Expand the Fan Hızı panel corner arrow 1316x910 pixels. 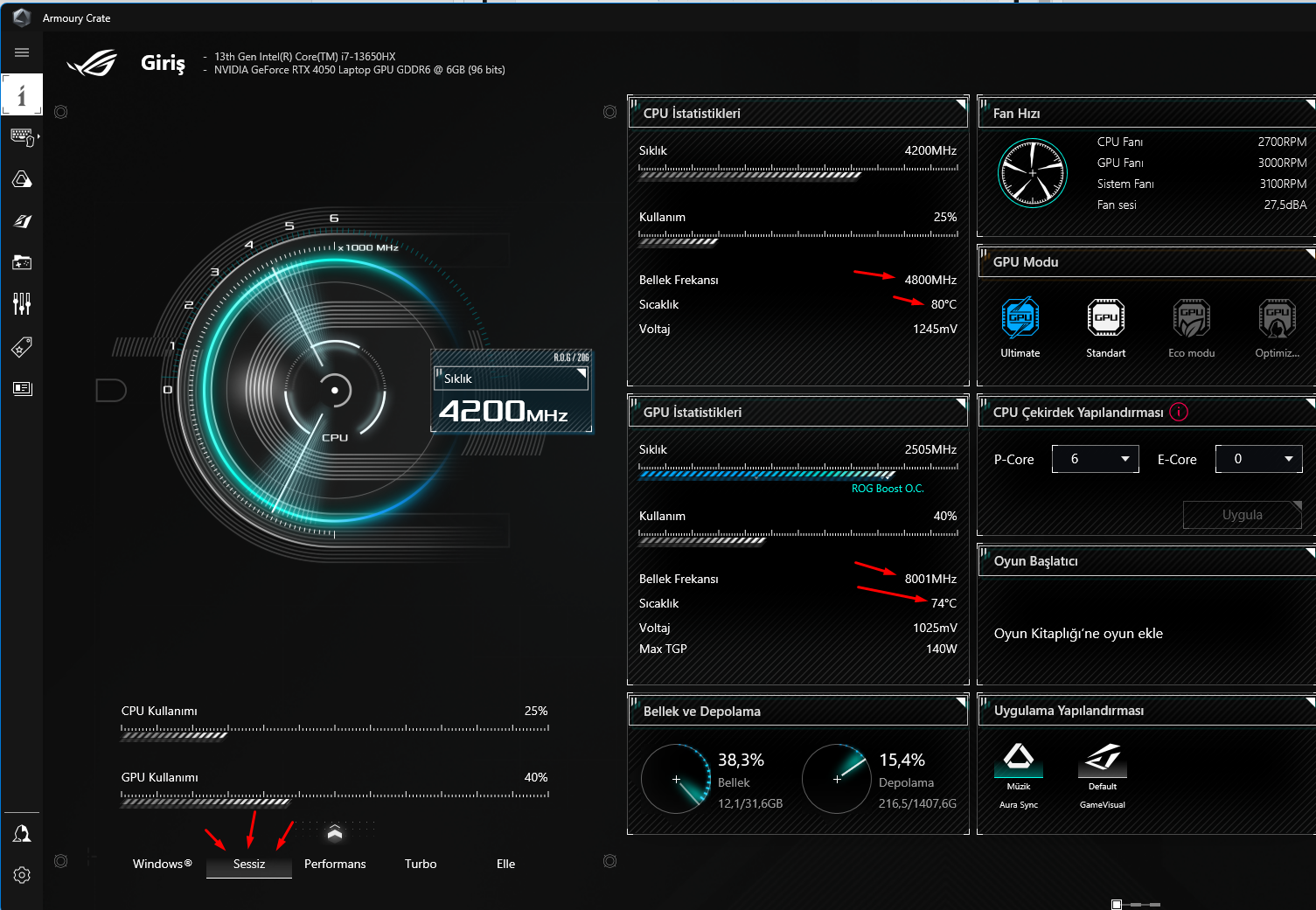point(1310,104)
